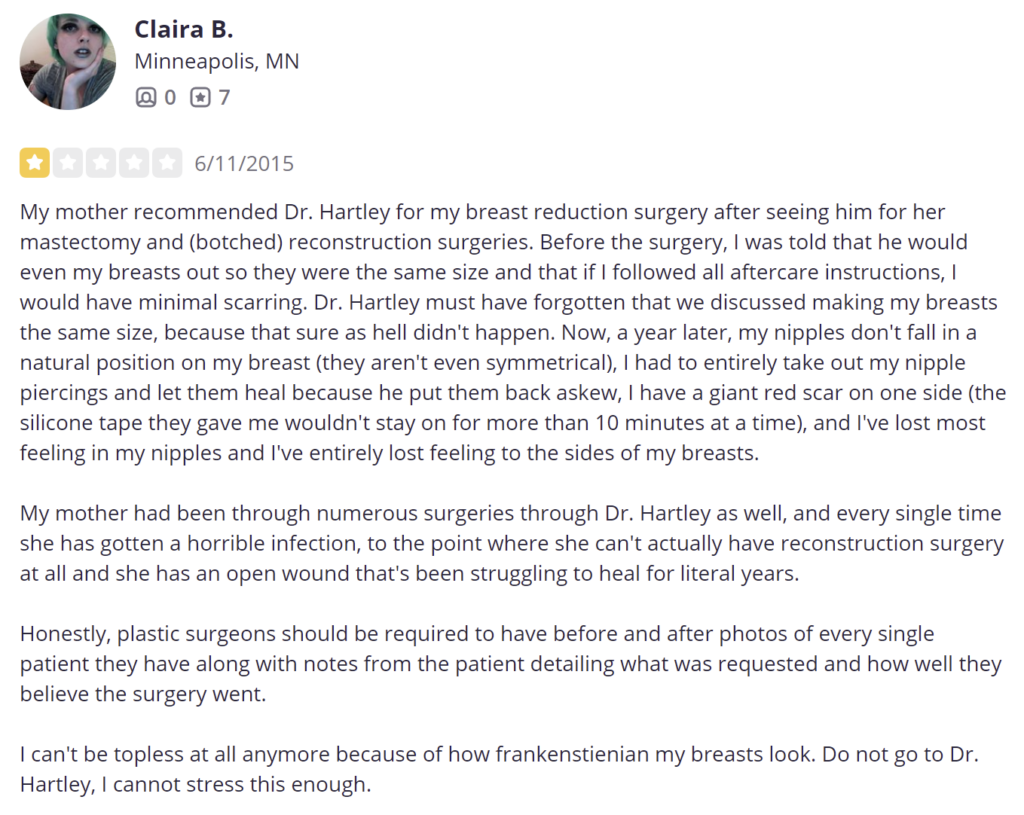Viewport: 1024px width, 815px height.
Task: Click the Minneapolis, MN location text
Action: [x=217, y=61]
